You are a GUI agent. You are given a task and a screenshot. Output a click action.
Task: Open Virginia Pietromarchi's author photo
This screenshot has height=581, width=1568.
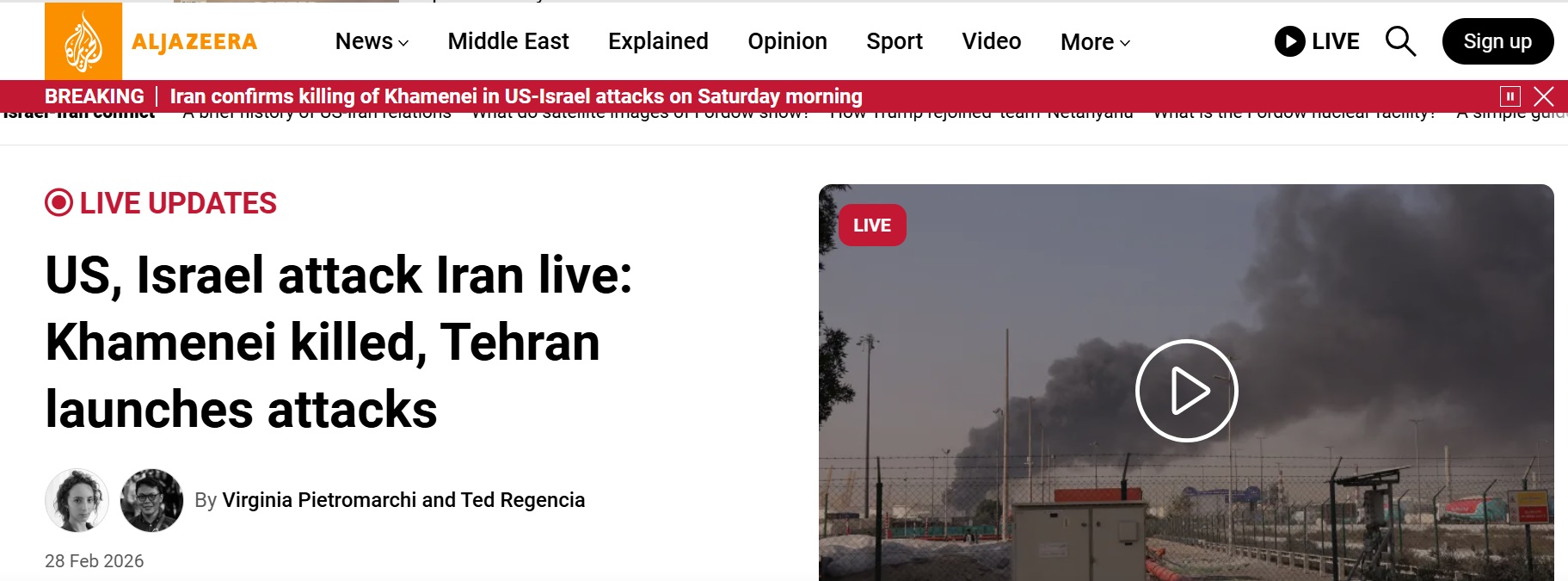tap(77, 500)
